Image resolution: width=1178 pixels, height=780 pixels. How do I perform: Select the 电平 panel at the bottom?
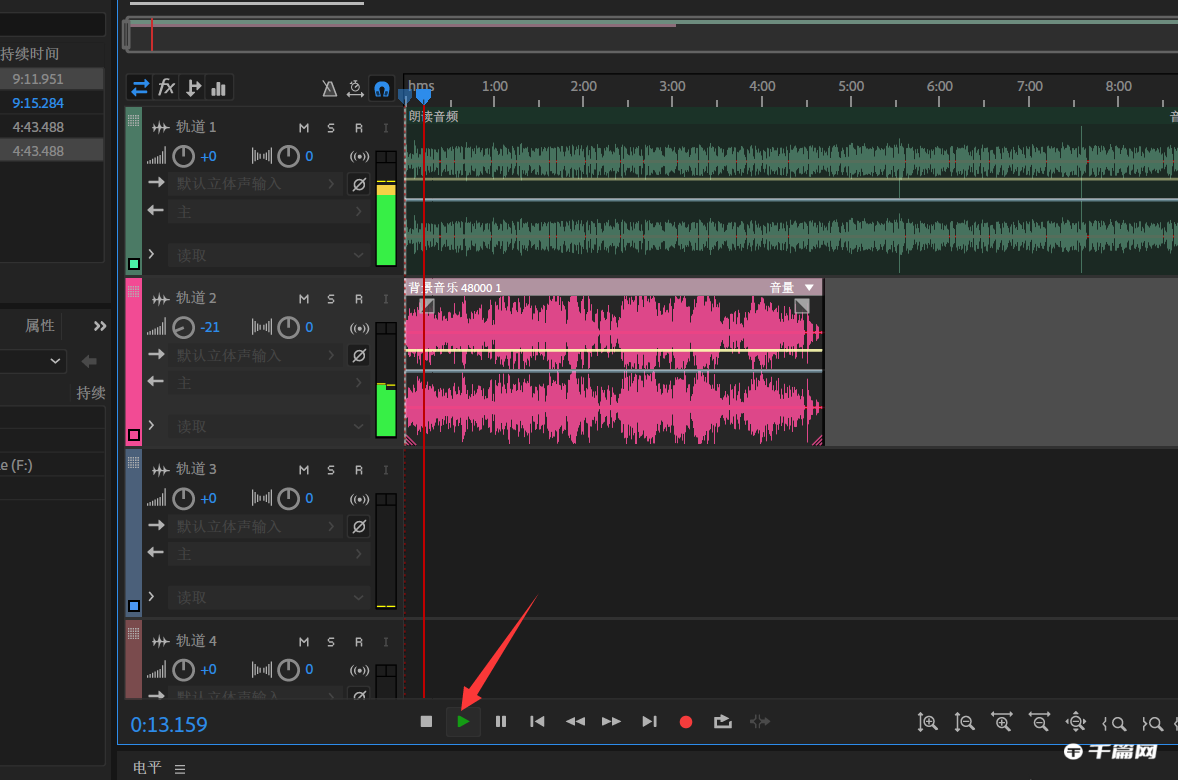pyautogui.click(x=146, y=767)
